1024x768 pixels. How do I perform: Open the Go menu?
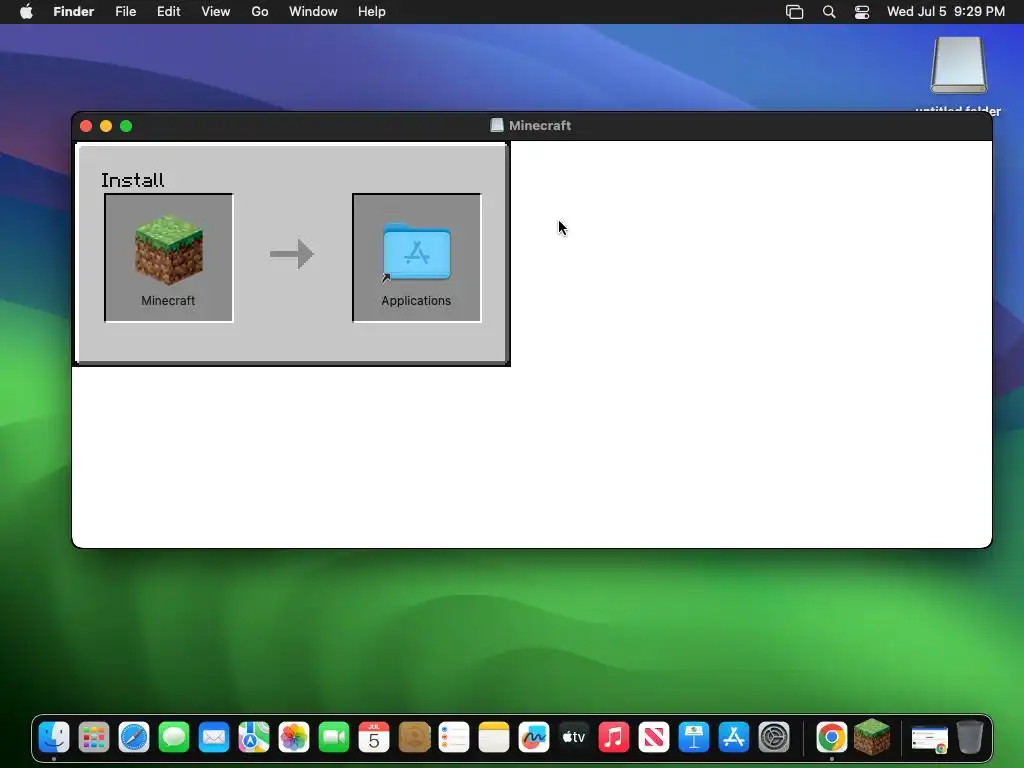[260, 11]
